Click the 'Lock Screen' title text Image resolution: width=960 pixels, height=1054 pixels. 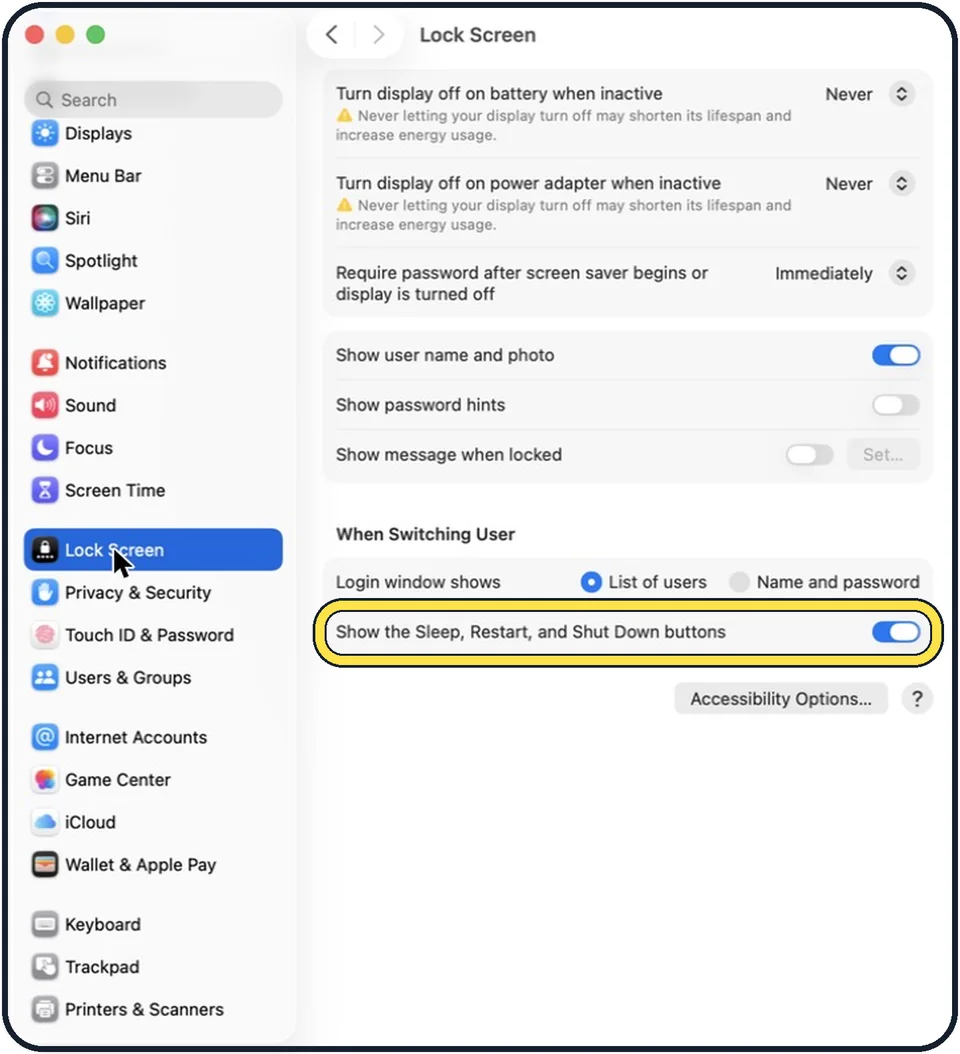[478, 35]
